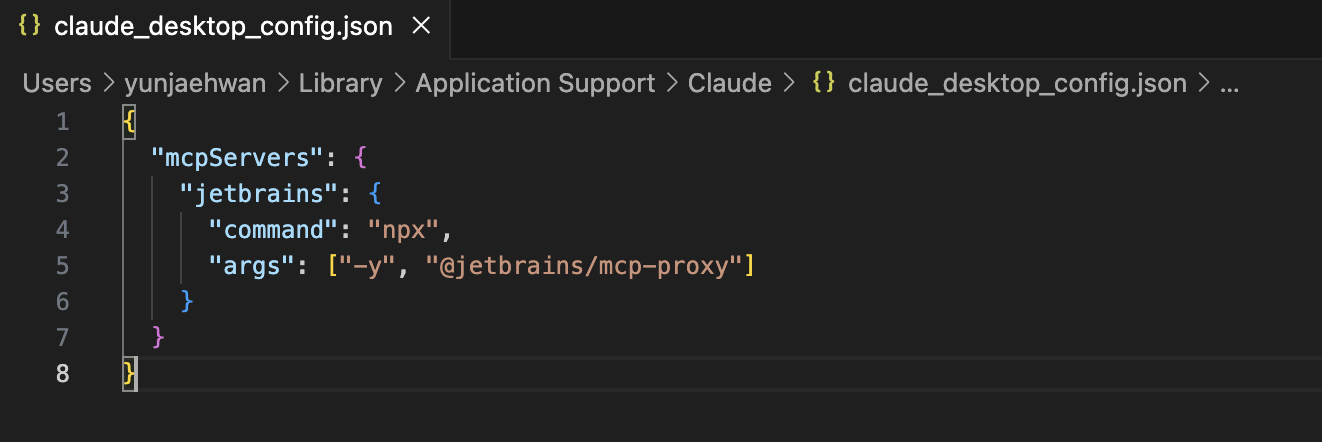Click line number 2 in the gutter

tap(62, 158)
